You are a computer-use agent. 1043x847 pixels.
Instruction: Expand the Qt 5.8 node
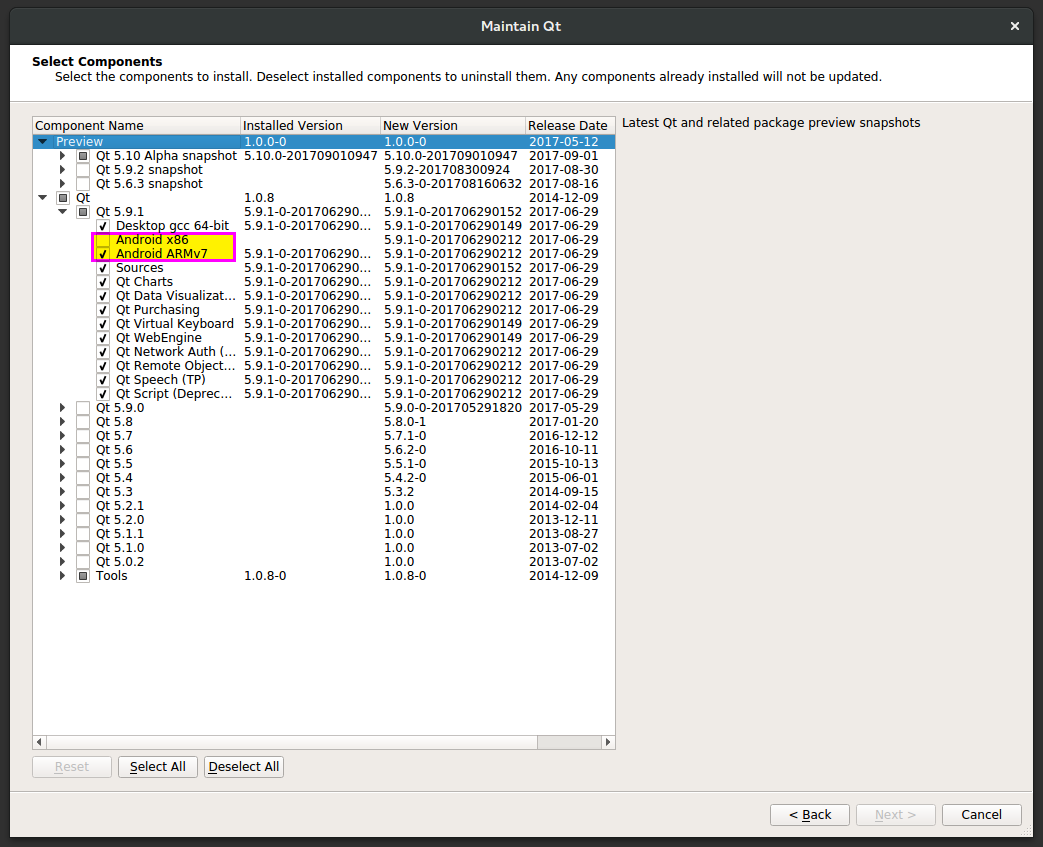(63, 422)
